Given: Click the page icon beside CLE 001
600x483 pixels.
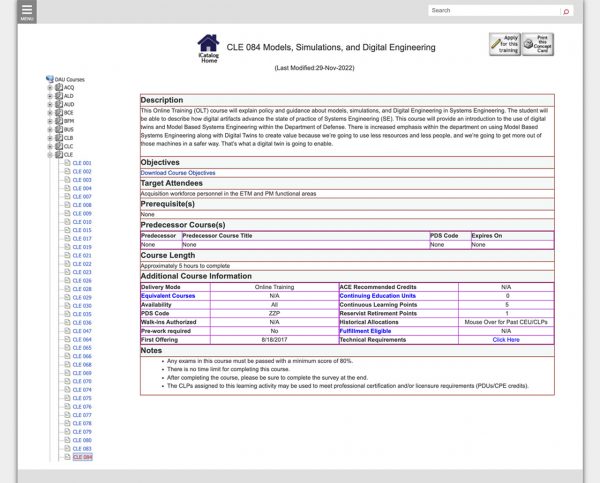Looking at the screenshot, I should point(67,163).
